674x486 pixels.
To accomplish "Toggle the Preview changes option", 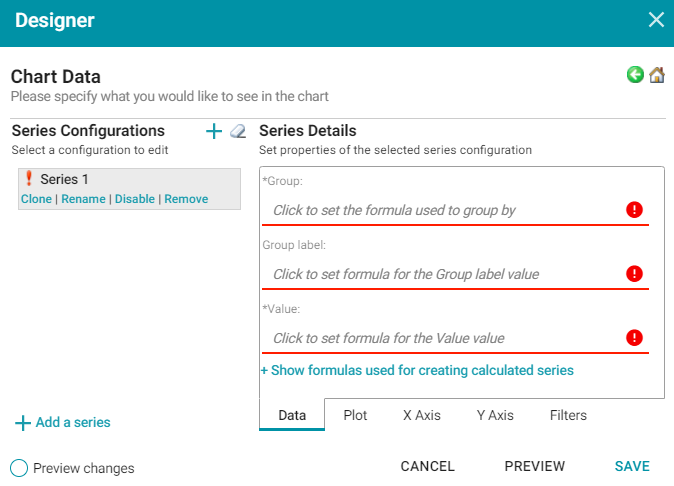I will click(x=19, y=468).
